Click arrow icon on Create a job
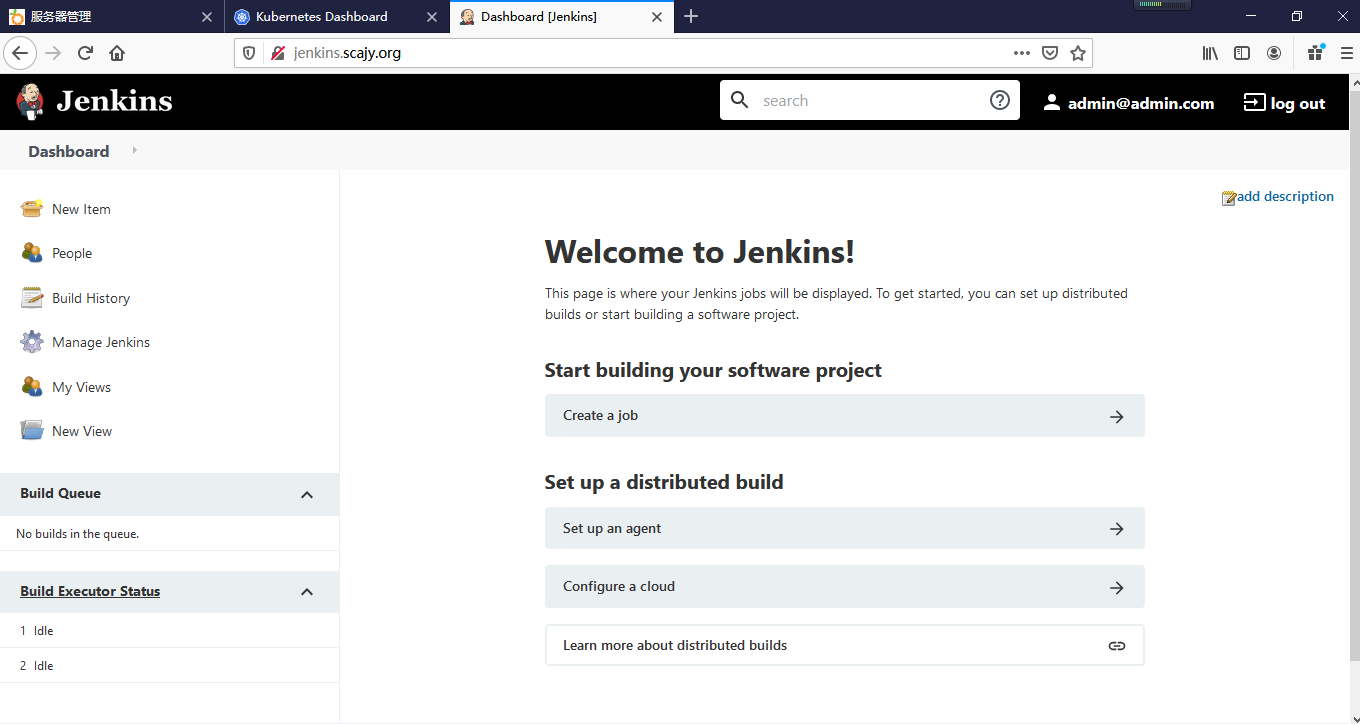 point(1117,416)
